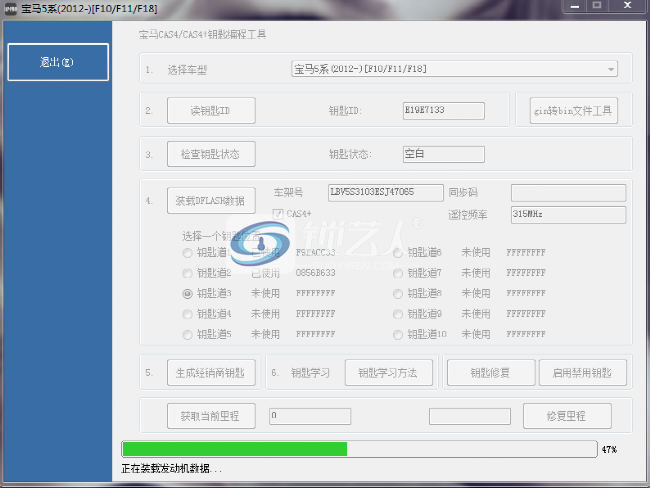Click the 钥匙学习方法 button

(x=388, y=373)
